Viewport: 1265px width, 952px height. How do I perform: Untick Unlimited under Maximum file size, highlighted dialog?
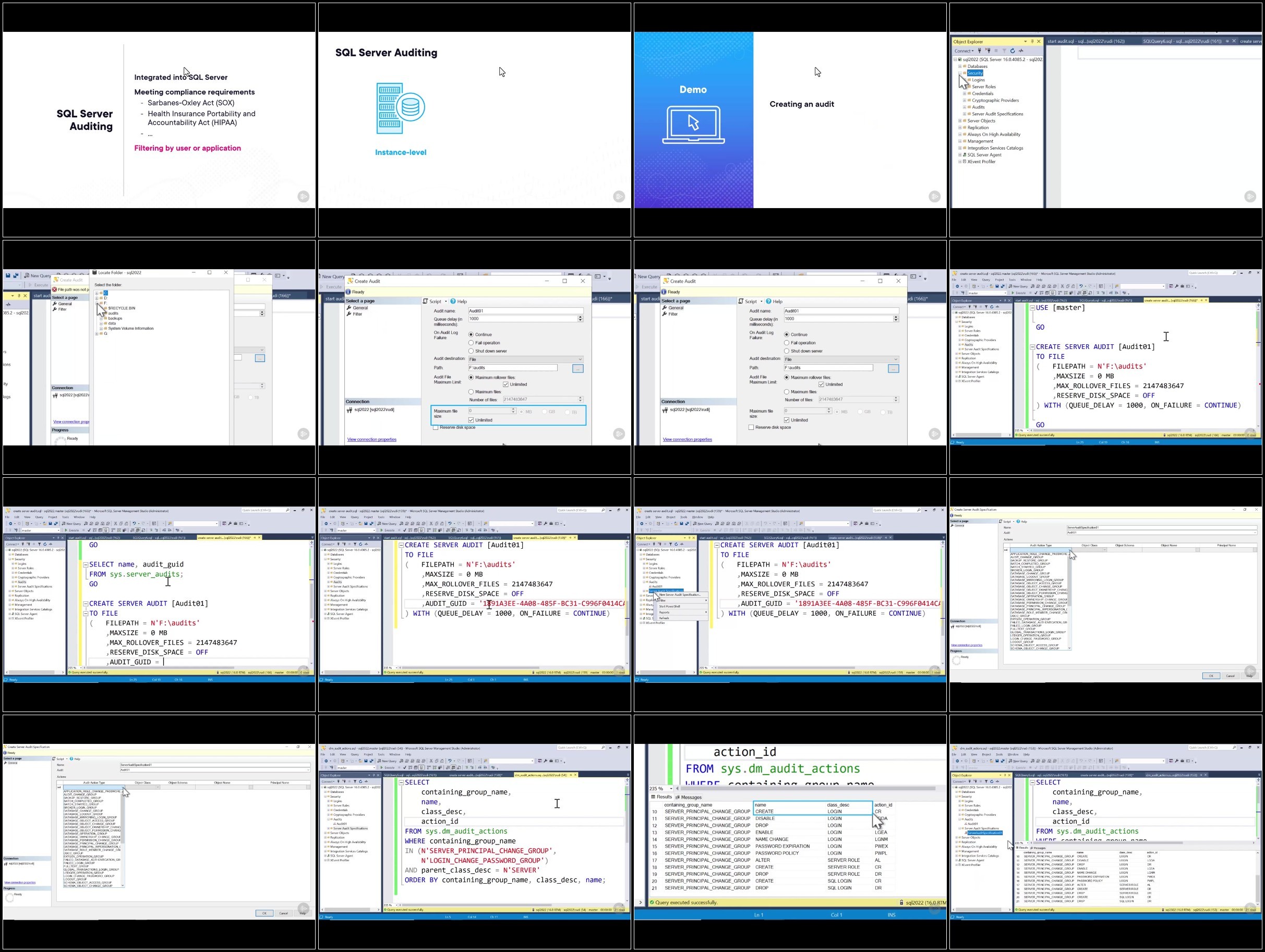[471, 420]
